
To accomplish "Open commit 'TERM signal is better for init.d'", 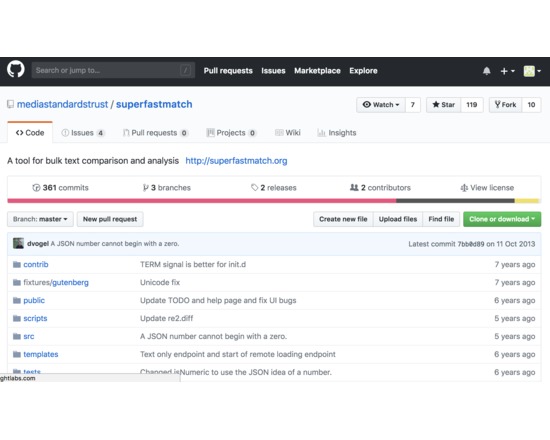I will pos(193,264).
